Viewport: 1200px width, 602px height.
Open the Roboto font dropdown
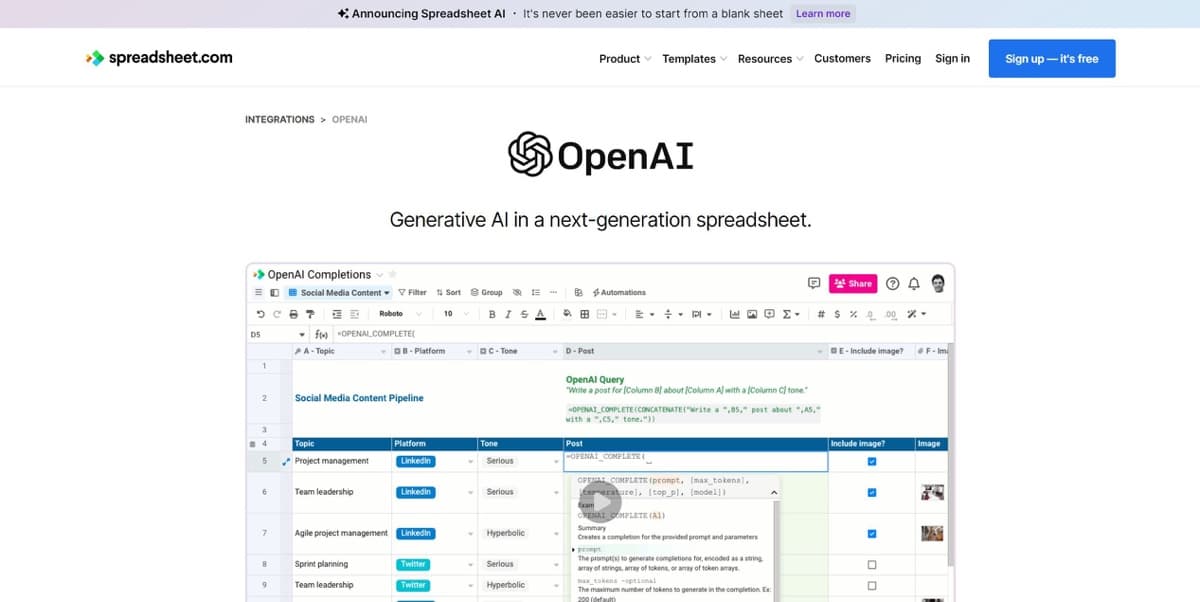pyautogui.click(x=400, y=314)
